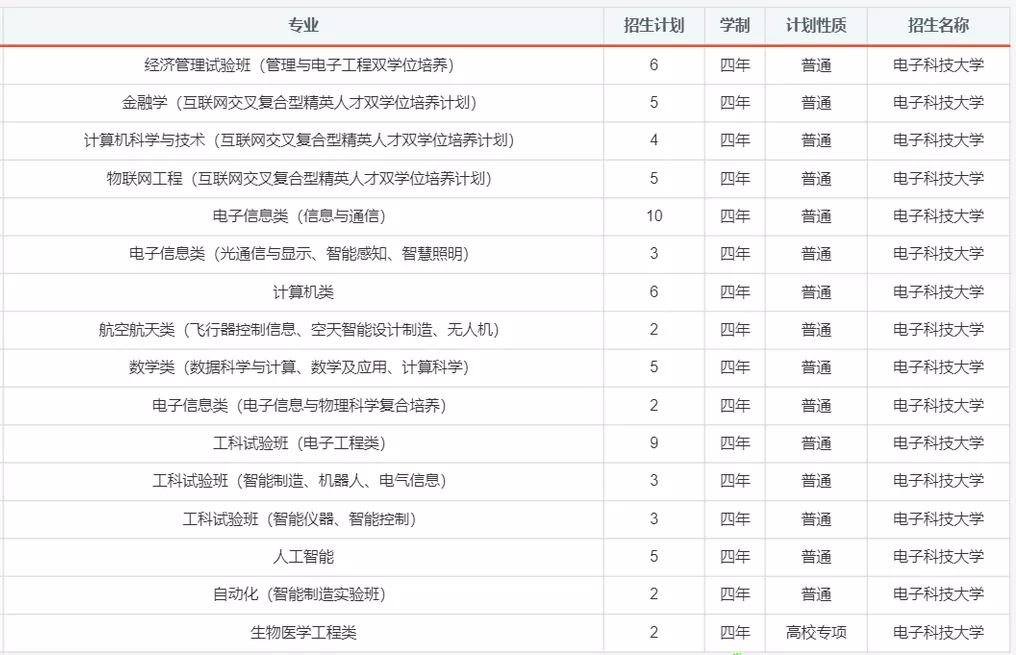The image size is (1016, 655).
Task: Click the 招生计划 column header
Action: 655,25
